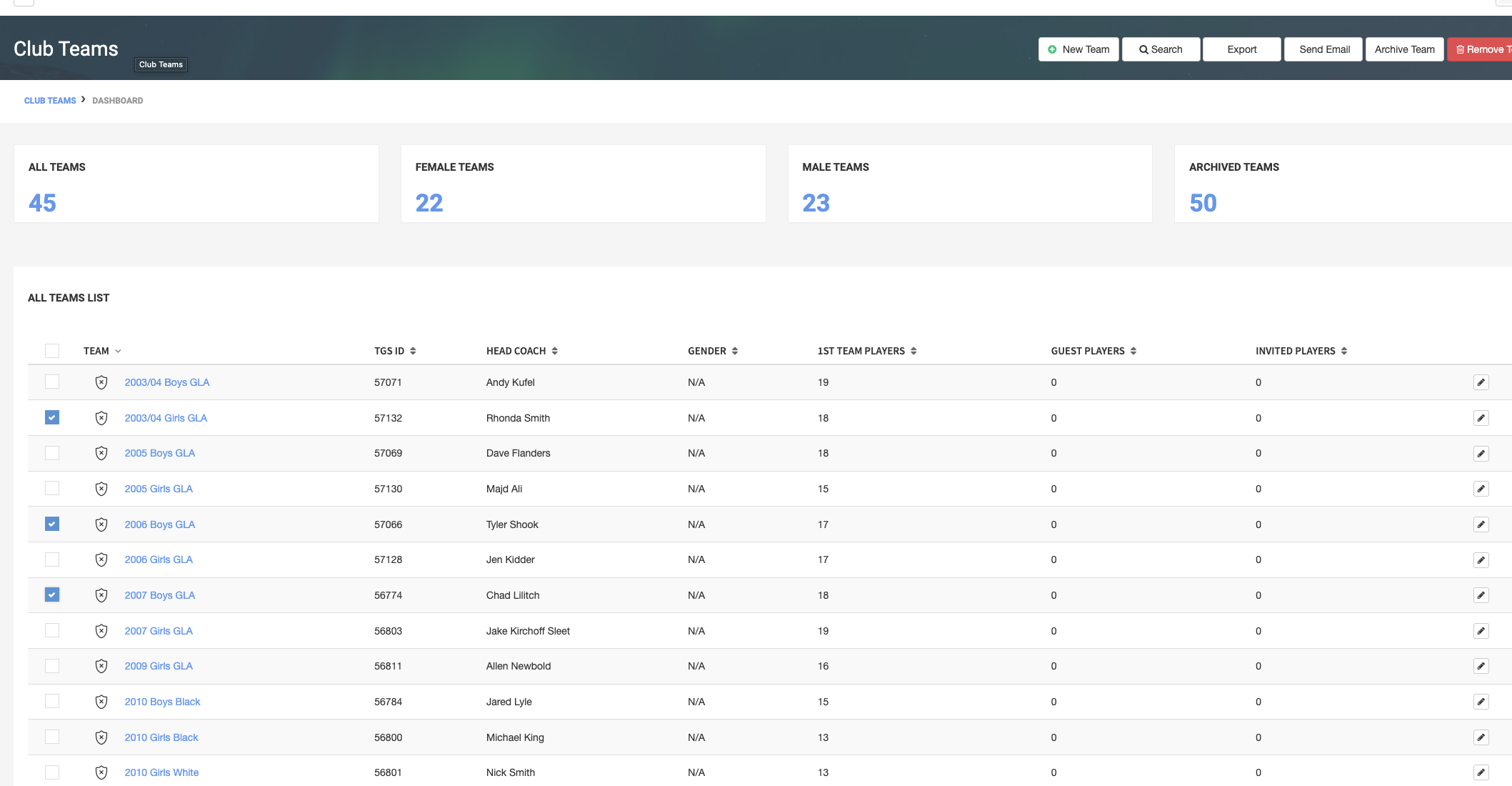Toggle the select-all checkbox in table header
Image resolution: width=1512 pixels, height=786 pixels.
[52, 351]
